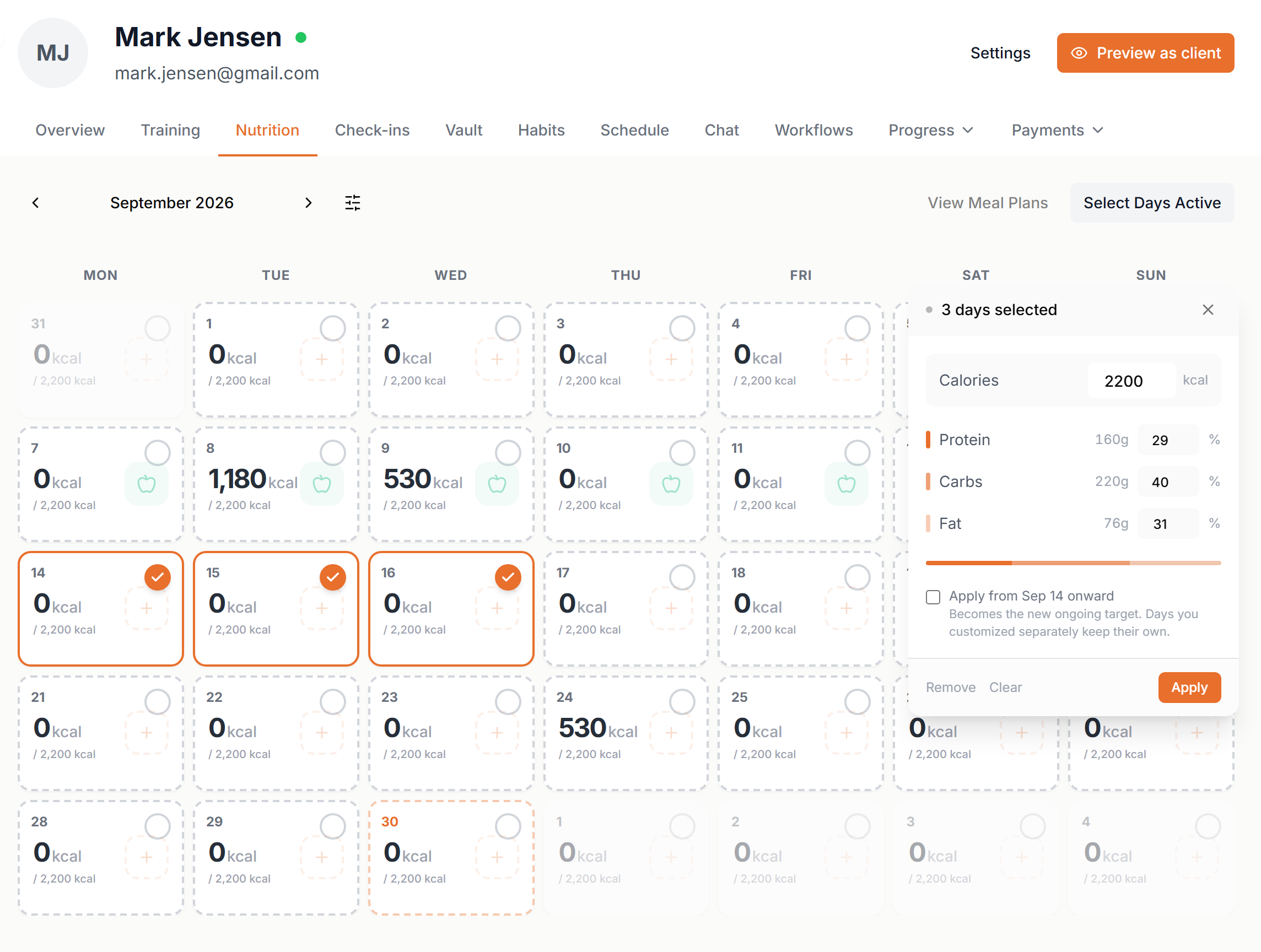
Task: Click meal plan apple icon on day 7
Action: [x=147, y=484]
